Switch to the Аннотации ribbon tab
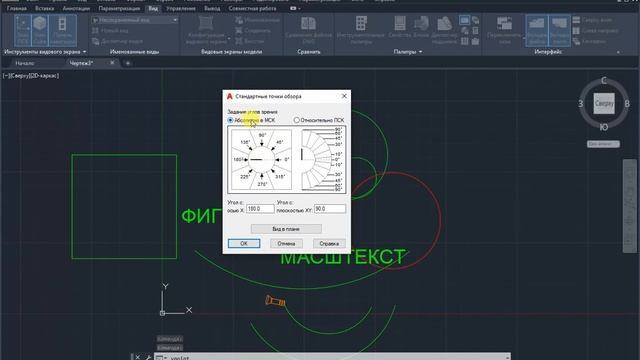Screen dimensions: 640x360 coord(76,8)
